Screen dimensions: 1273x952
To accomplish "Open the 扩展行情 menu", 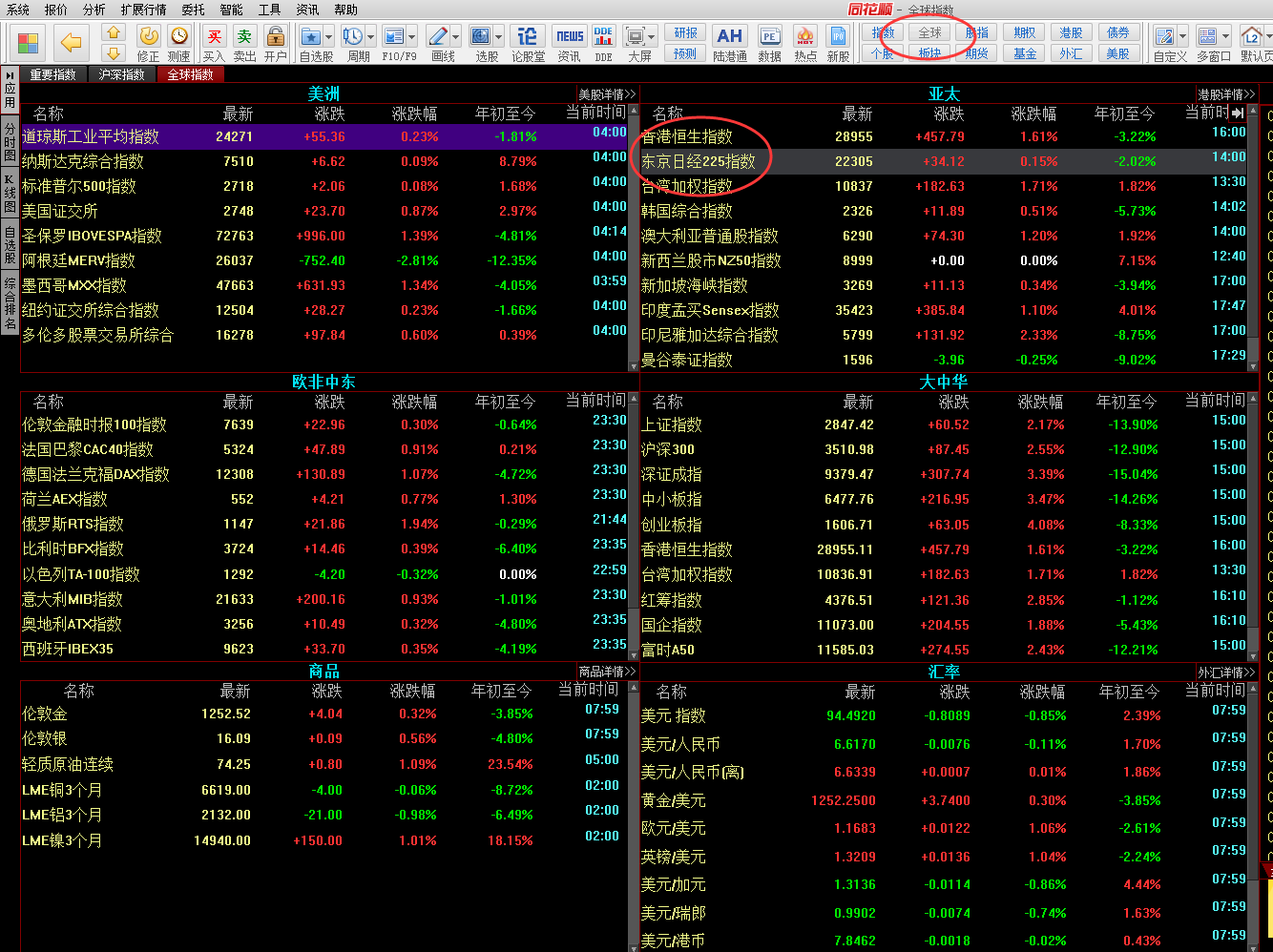I will (x=143, y=10).
